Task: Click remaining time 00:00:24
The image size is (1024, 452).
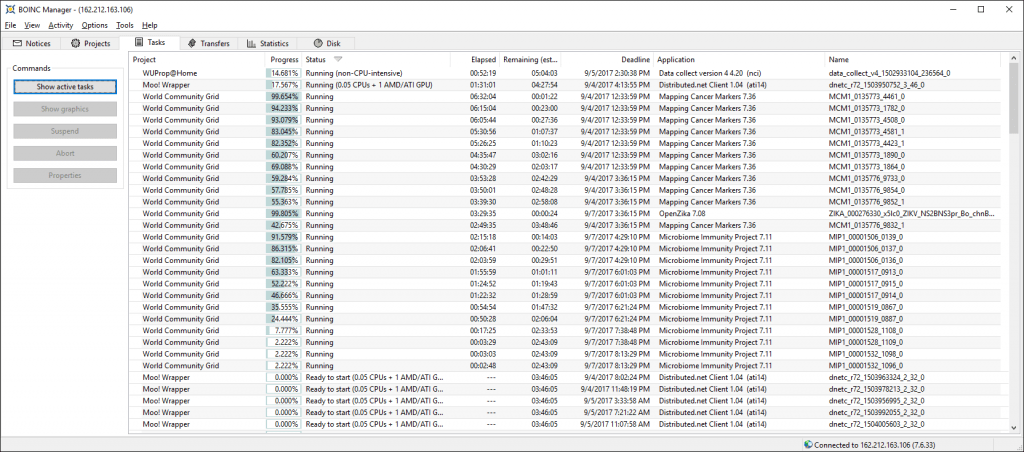Action: [544, 214]
